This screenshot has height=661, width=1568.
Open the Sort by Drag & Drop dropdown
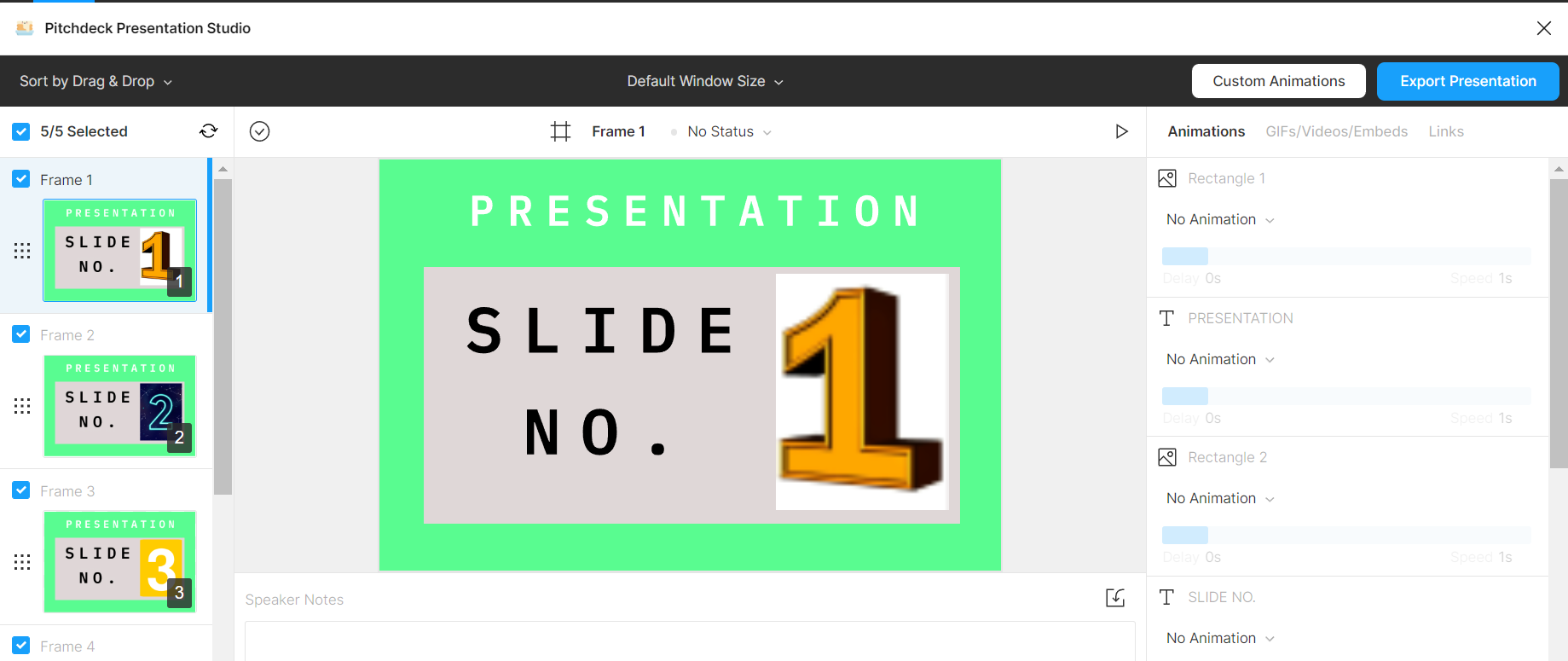(x=96, y=81)
